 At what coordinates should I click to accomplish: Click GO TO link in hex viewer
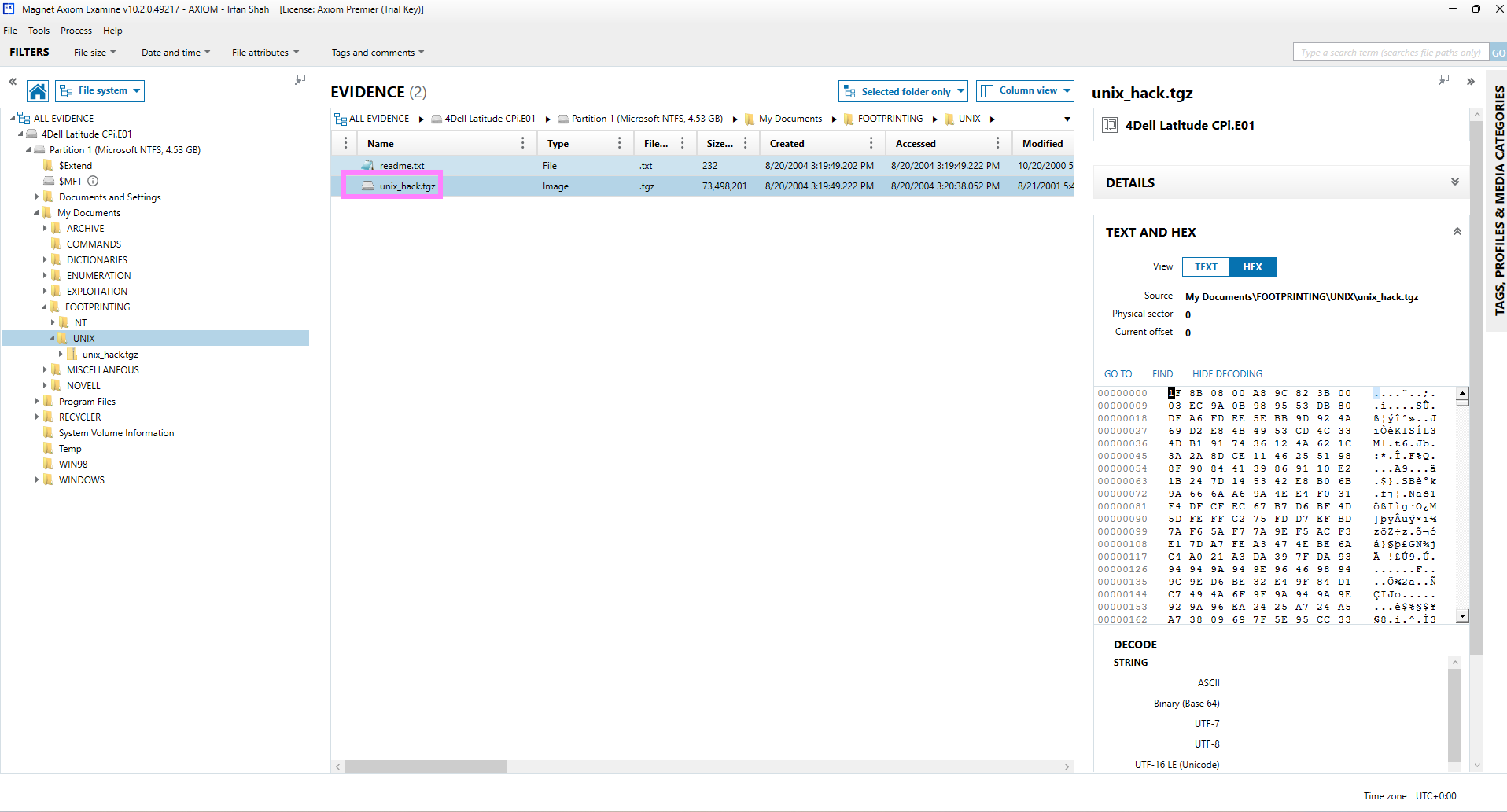click(1118, 374)
